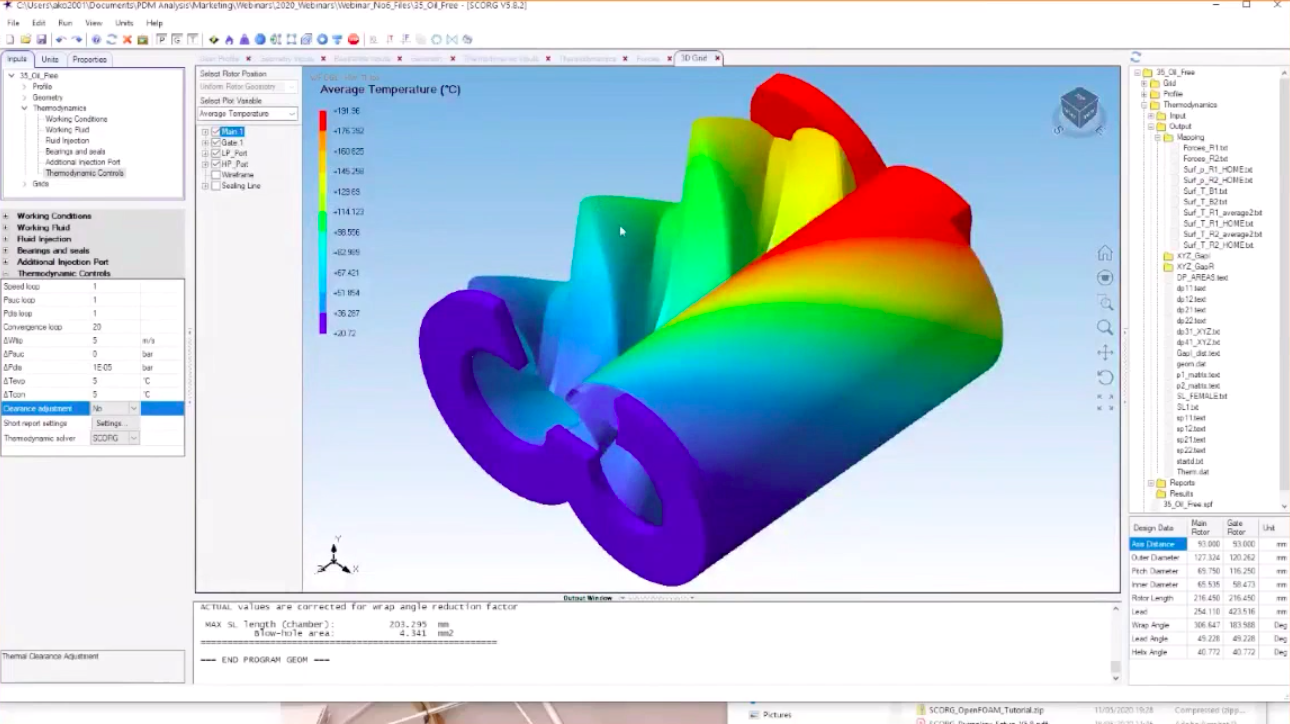This screenshot has height=724, width=1290.
Task: Click the flame icon in the main toolbar
Action: pyautogui.click(x=230, y=40)
